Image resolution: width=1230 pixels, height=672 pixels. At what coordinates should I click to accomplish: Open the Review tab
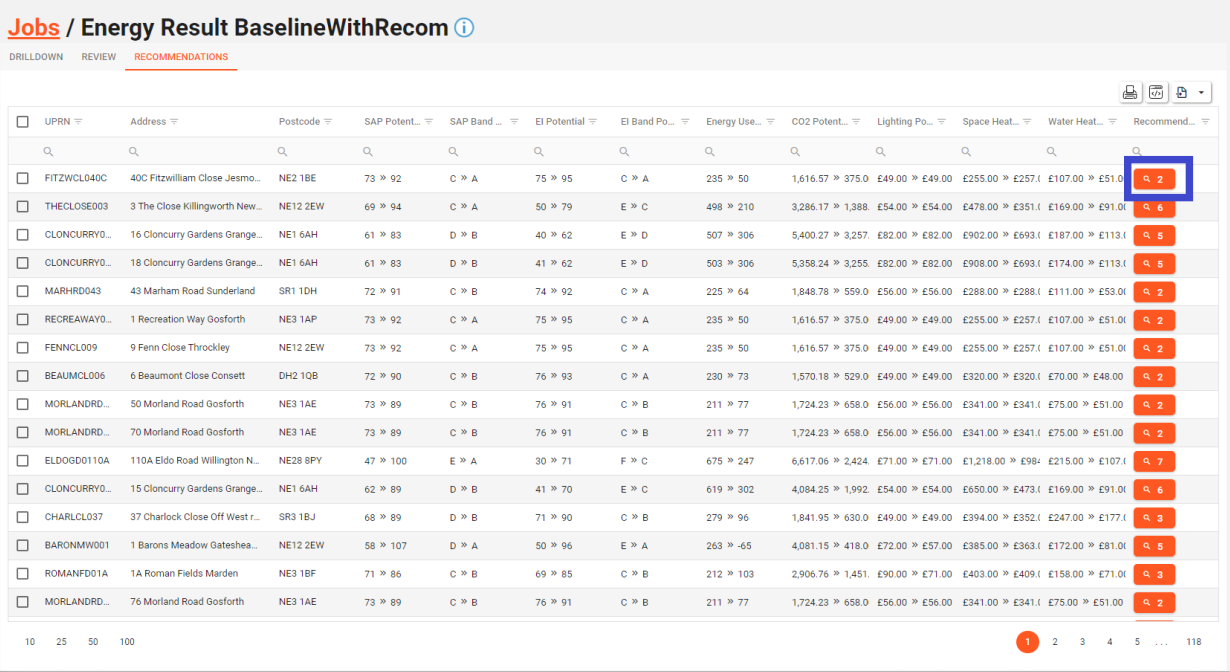[99, 57]
